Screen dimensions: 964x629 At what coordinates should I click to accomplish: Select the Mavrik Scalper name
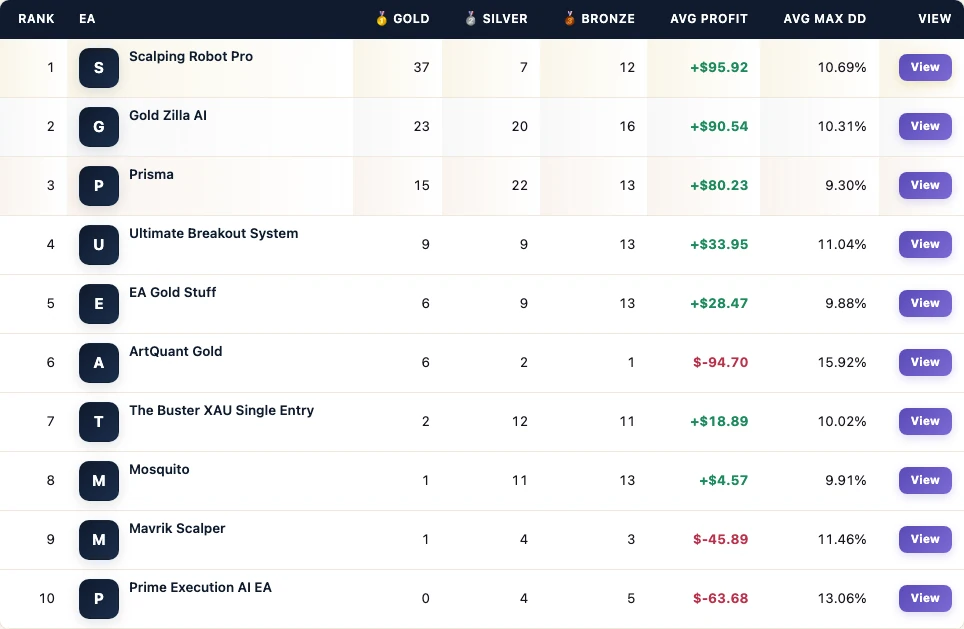(177, 529)
